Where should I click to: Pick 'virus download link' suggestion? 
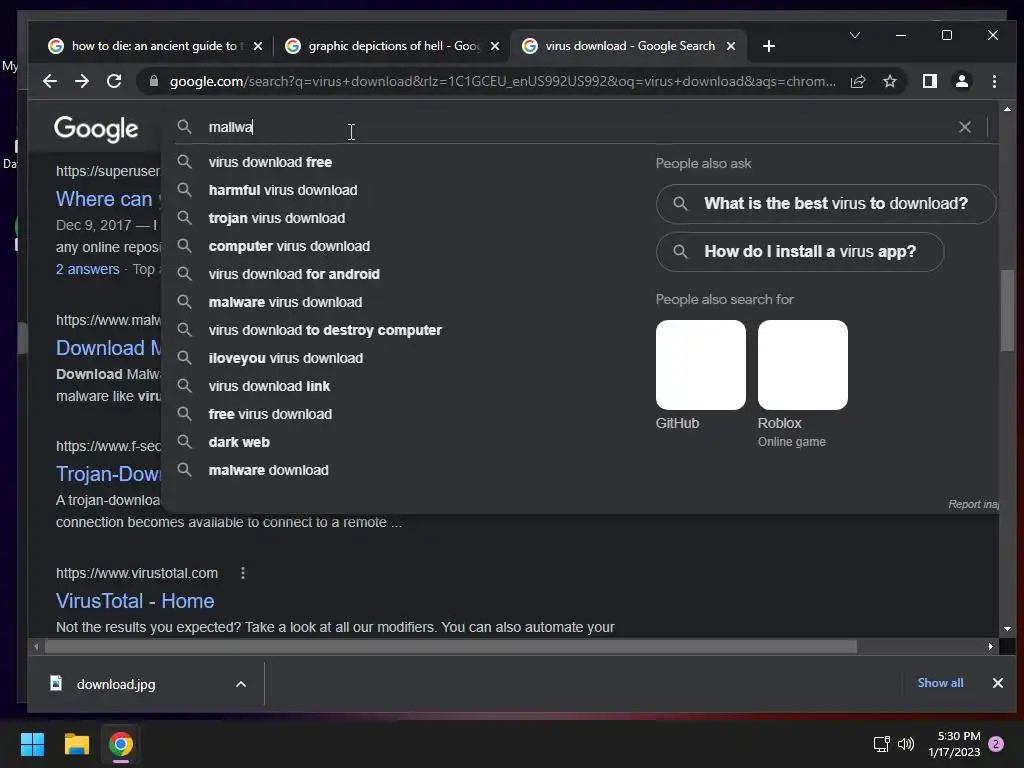click(269, 387)
